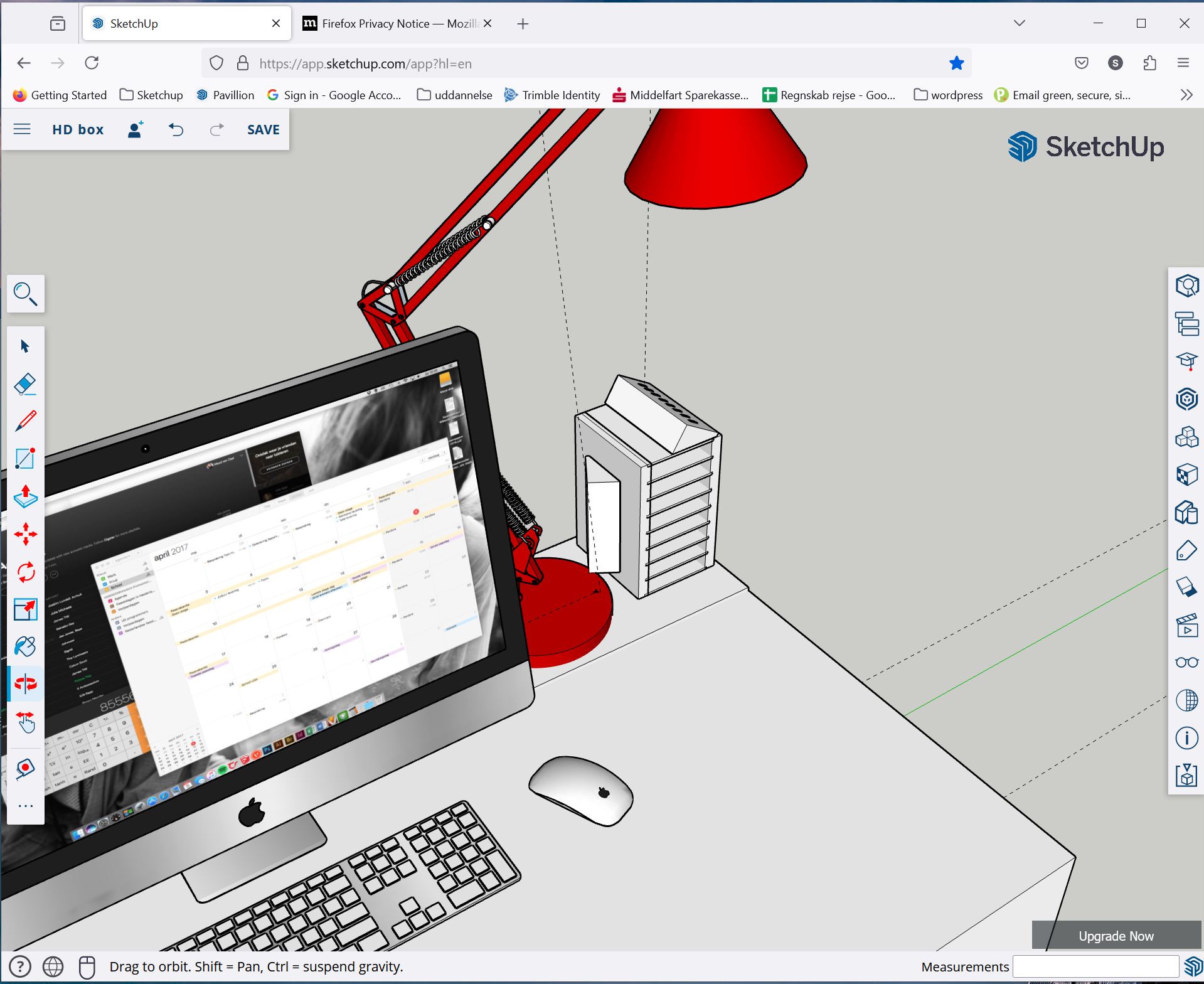Select the Scale tool
Viewport: 1204px width, 984px height.
pyautogui.click(x=26, y=609)
